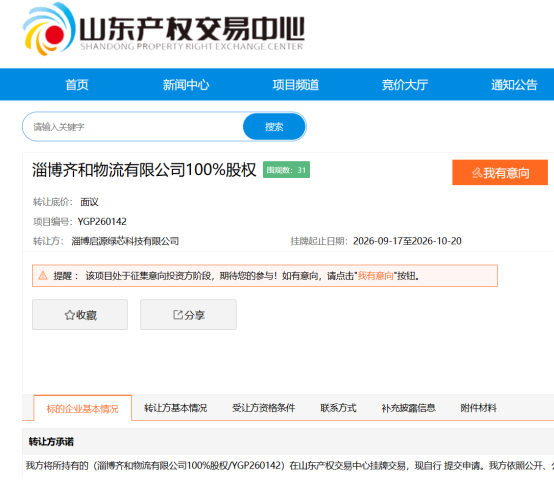Screen dimensions: 554x482
Task: Click the green 围观数 31 badge
Action: [286, 170]
